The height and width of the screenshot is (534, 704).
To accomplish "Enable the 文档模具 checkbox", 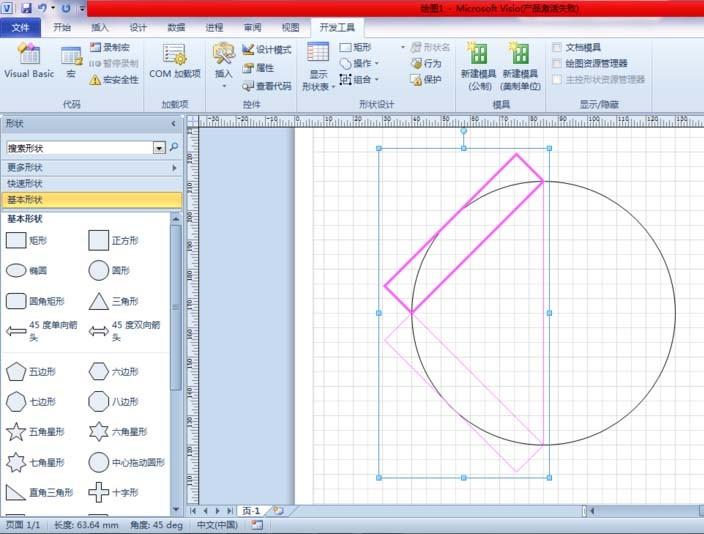I will tap(557, 47).
